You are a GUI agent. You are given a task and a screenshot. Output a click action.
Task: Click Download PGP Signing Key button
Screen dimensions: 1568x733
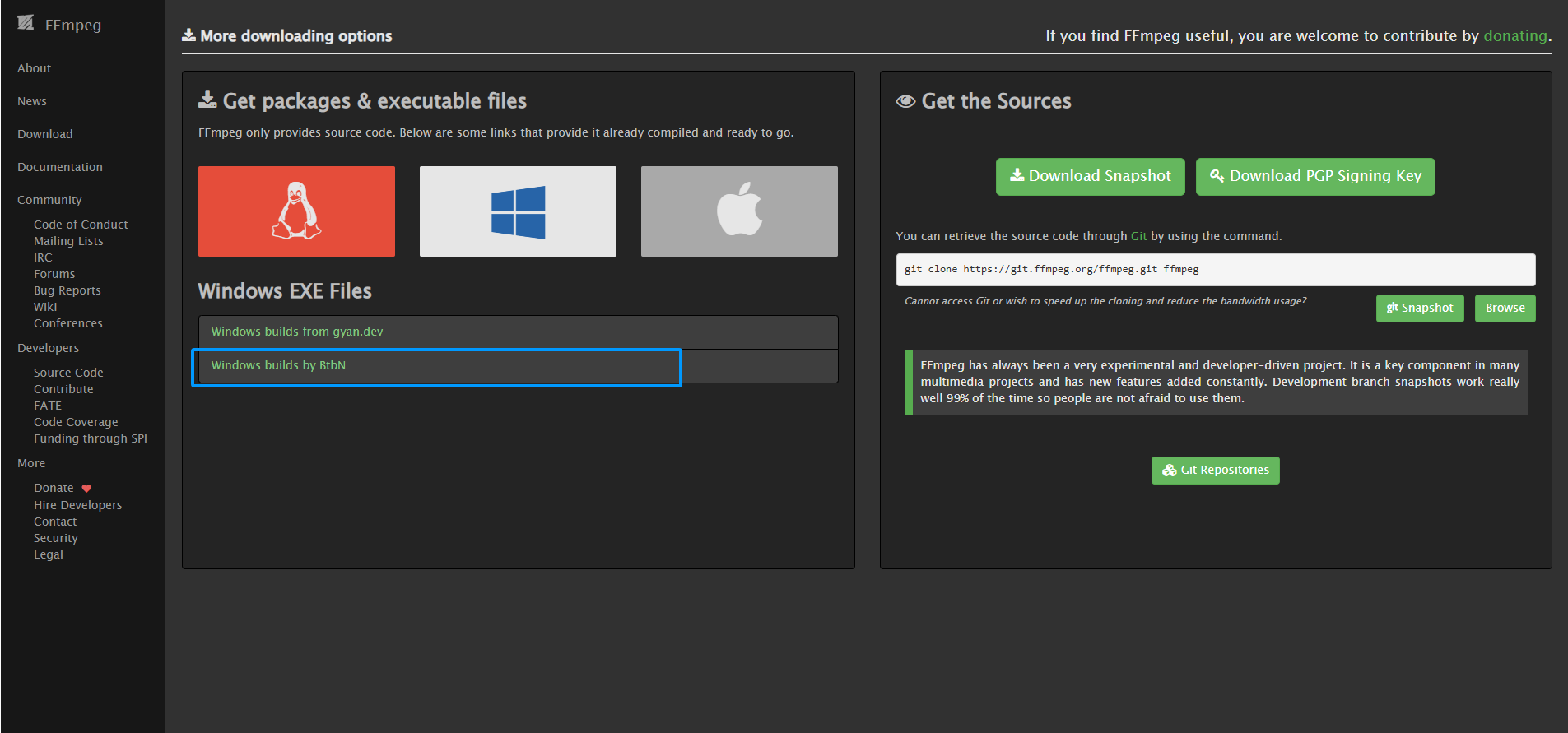pos(1315,176)
